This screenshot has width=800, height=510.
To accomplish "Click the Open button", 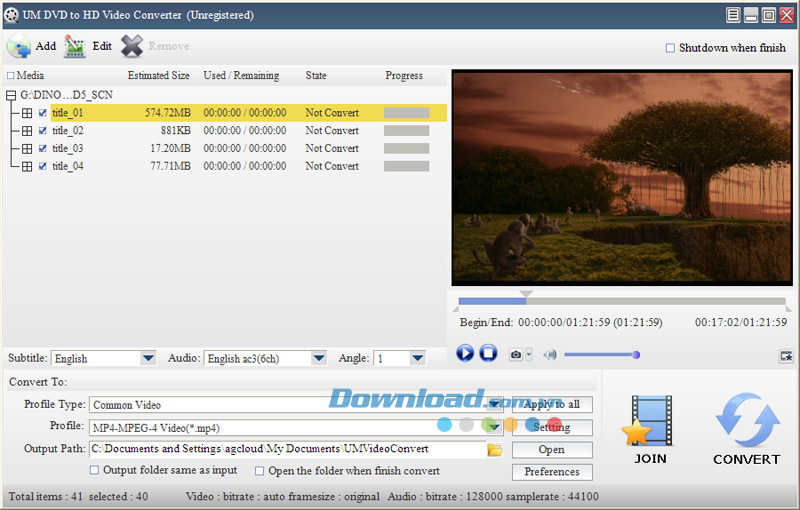I will [x=552, y=450].
